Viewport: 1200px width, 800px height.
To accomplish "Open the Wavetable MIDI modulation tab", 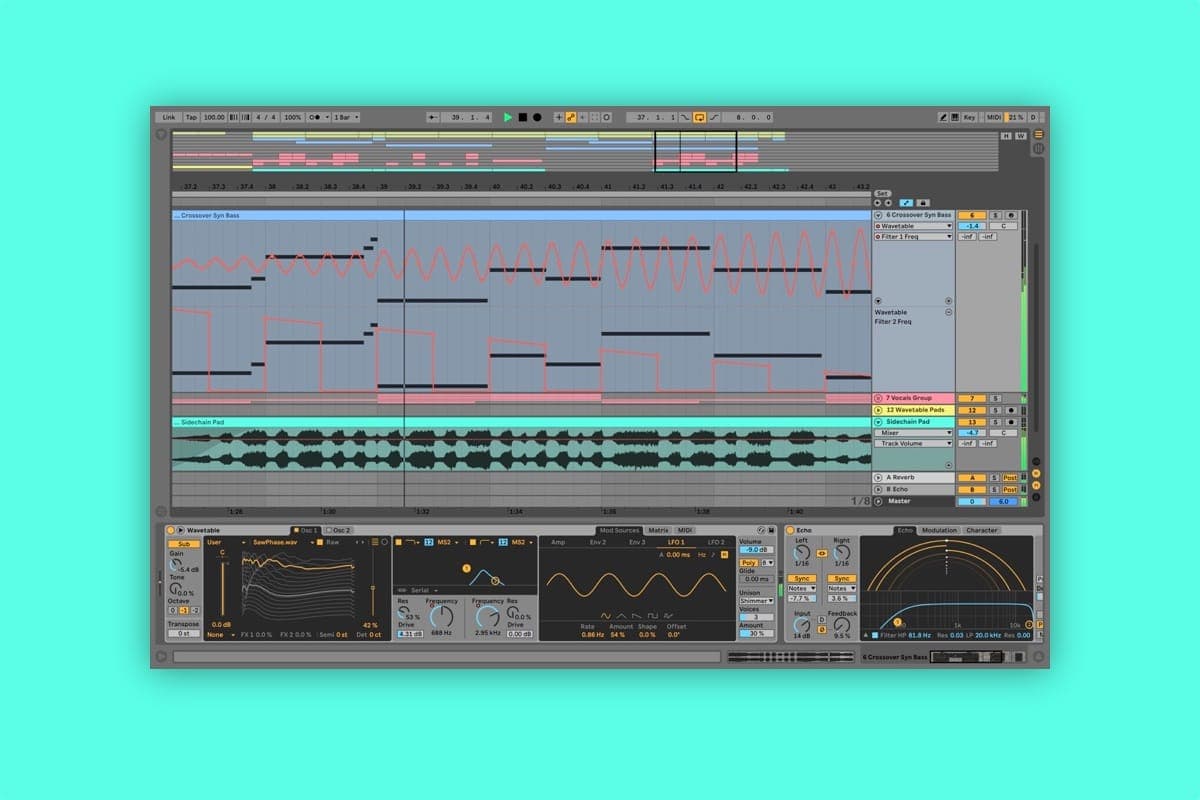I will click(685, 530).
